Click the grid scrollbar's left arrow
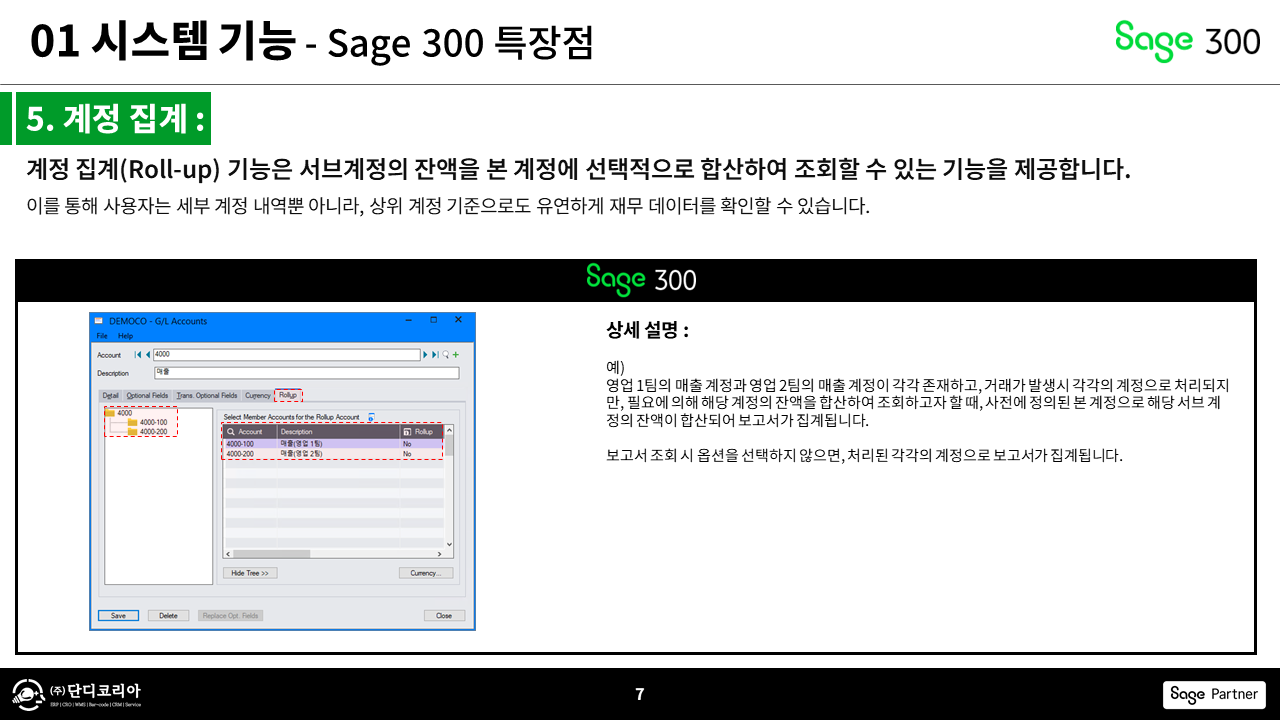 click(x=228, y=553)
